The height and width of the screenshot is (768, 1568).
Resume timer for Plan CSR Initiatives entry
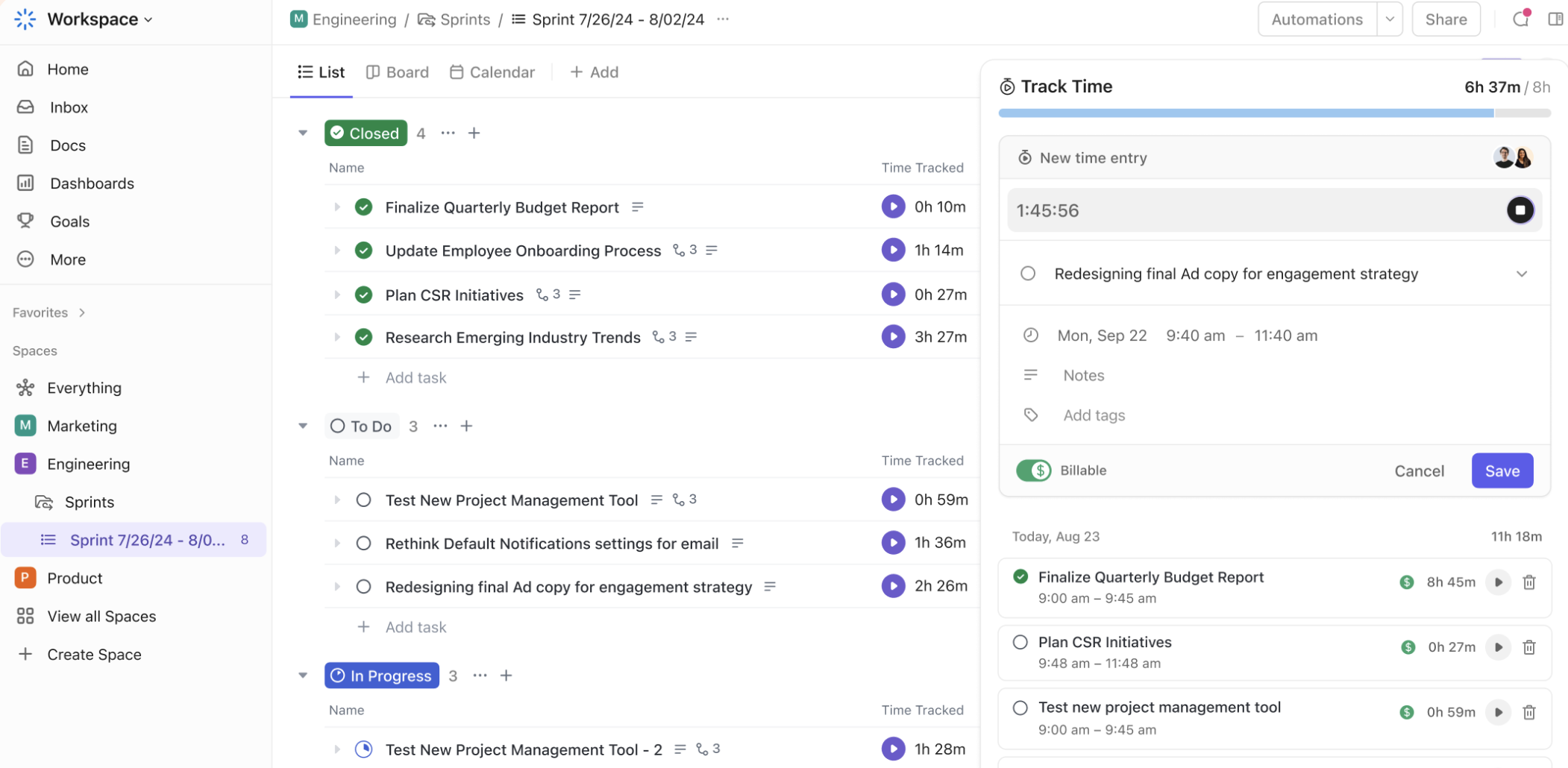pyautogui.click(x=1498, y=647)
